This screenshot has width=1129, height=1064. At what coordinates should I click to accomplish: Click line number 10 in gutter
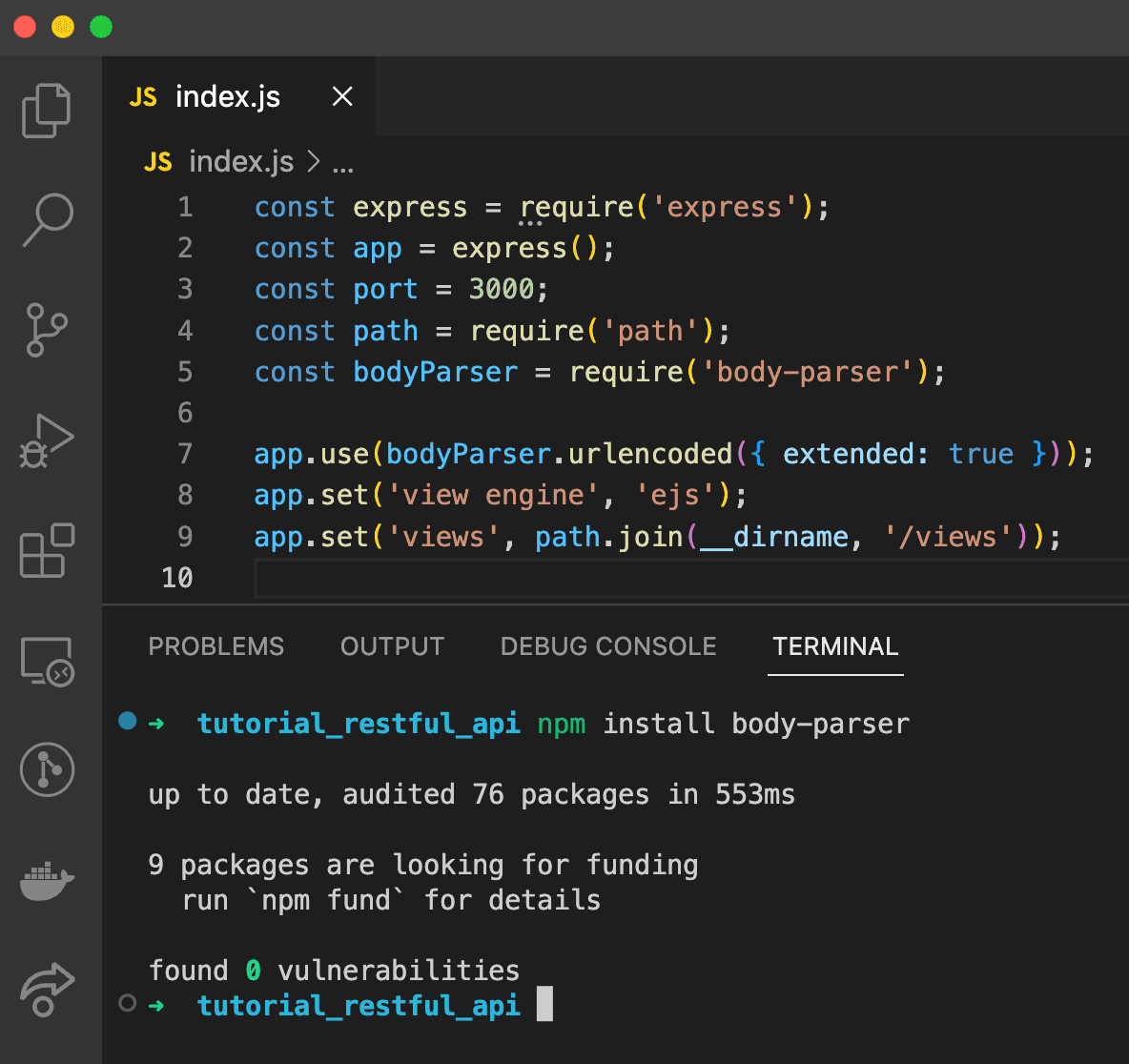[177, 578]
